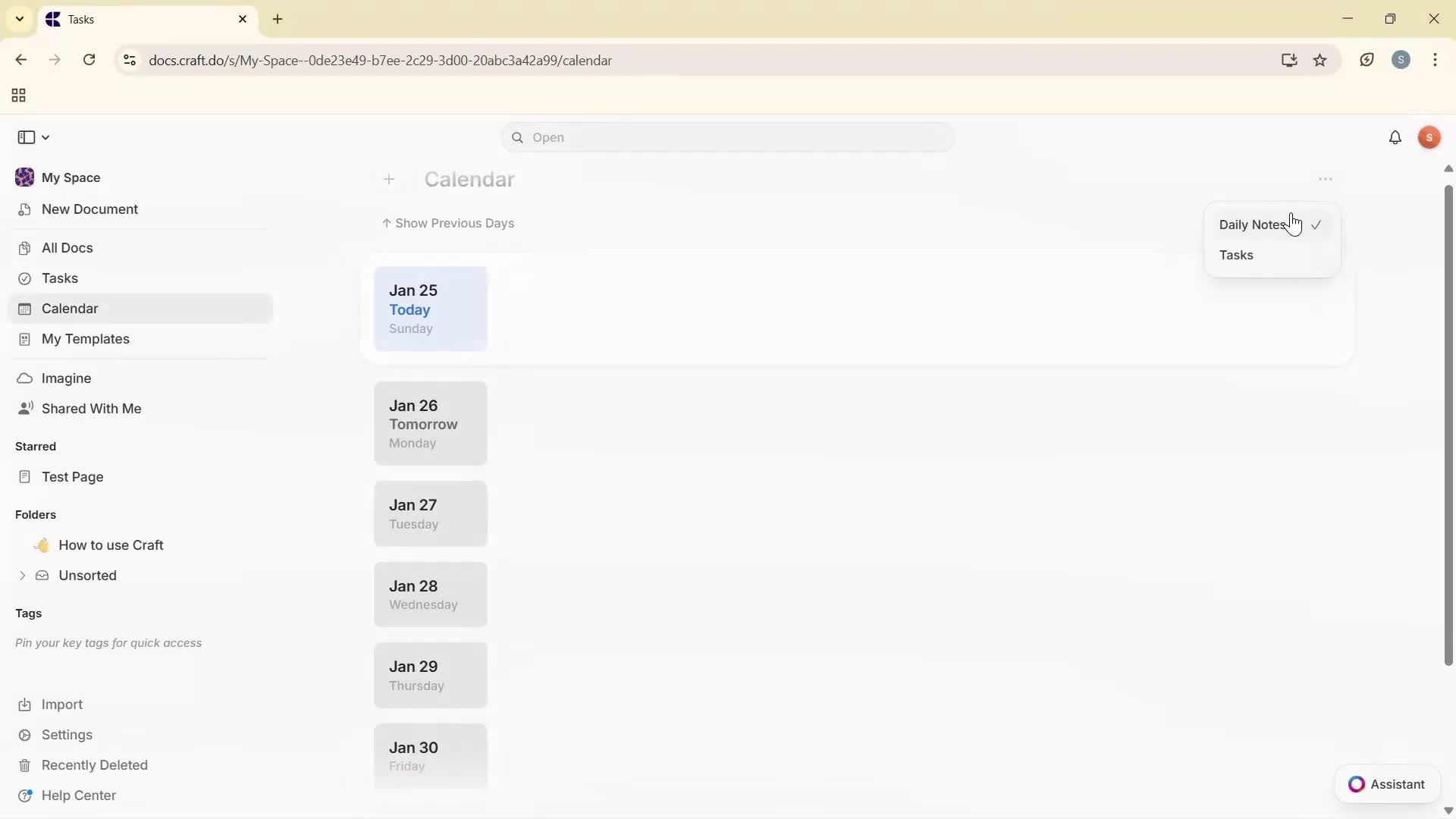Go to Tasks in the sidebar
Image resolution: width=1456 pixels, height=819 pixels.
59,278
